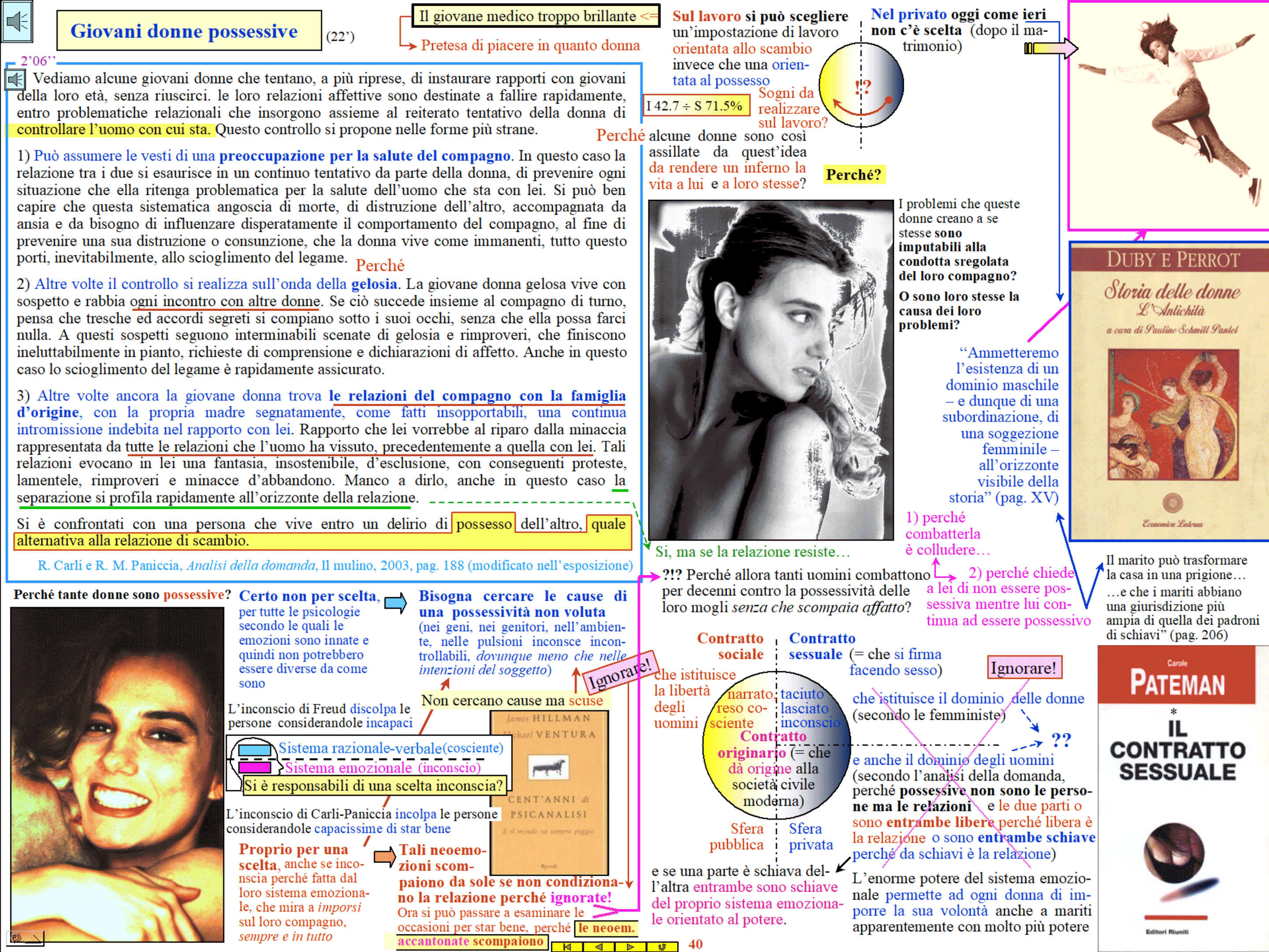Click the small speaker icon beside 'Vediamo alcune giovani donne'
Viewport: 1269px width, 952px height.
[x=15, y=79]
